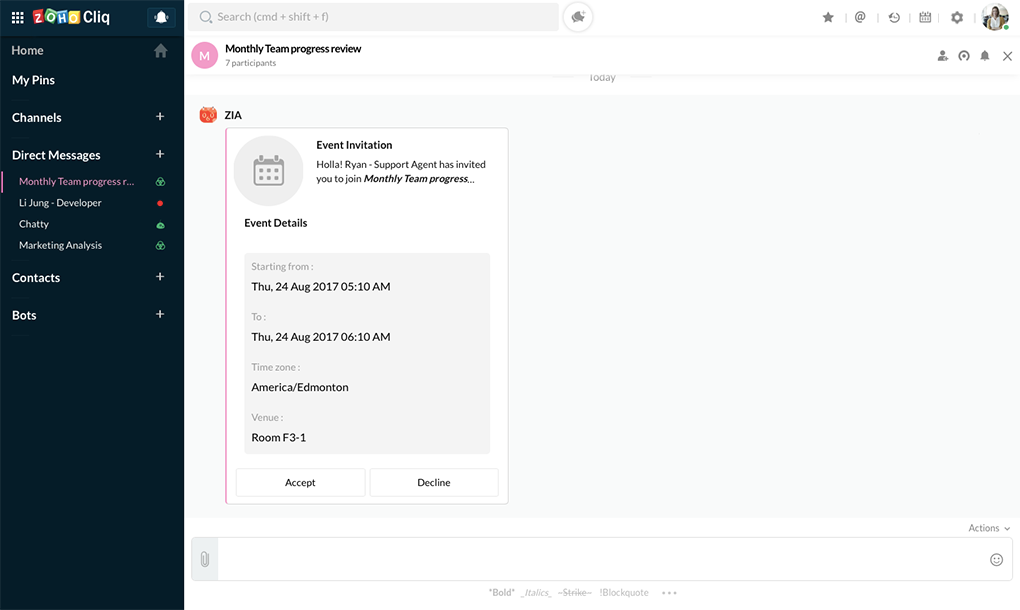
Task: Click plus next to Channels
Action: (x=160, y=117)
